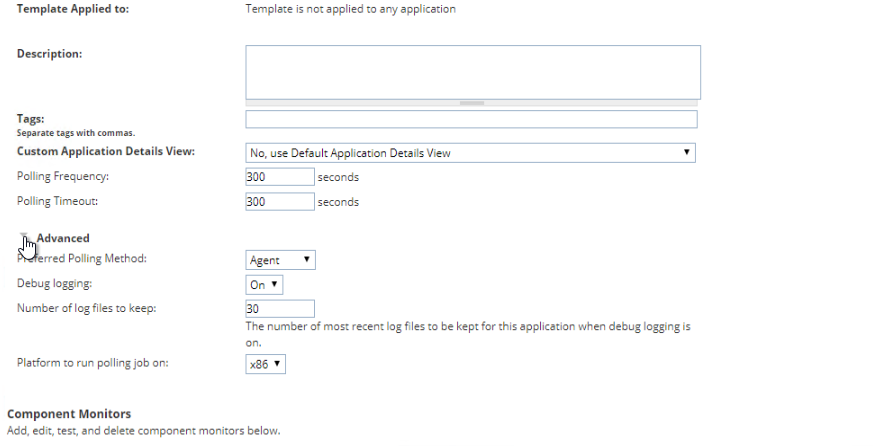Focus the Description text area
This screenshot has height=446, width=873.
[473, 72]
